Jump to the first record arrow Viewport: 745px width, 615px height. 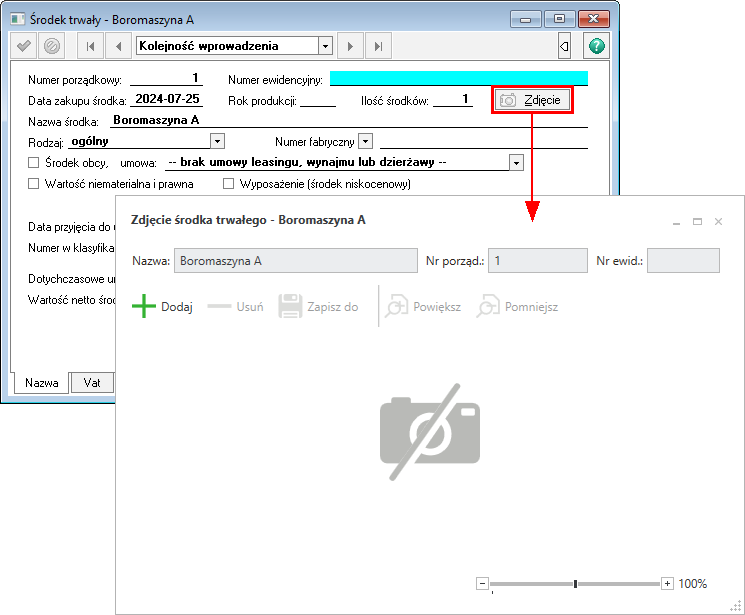tap(92, 46)
